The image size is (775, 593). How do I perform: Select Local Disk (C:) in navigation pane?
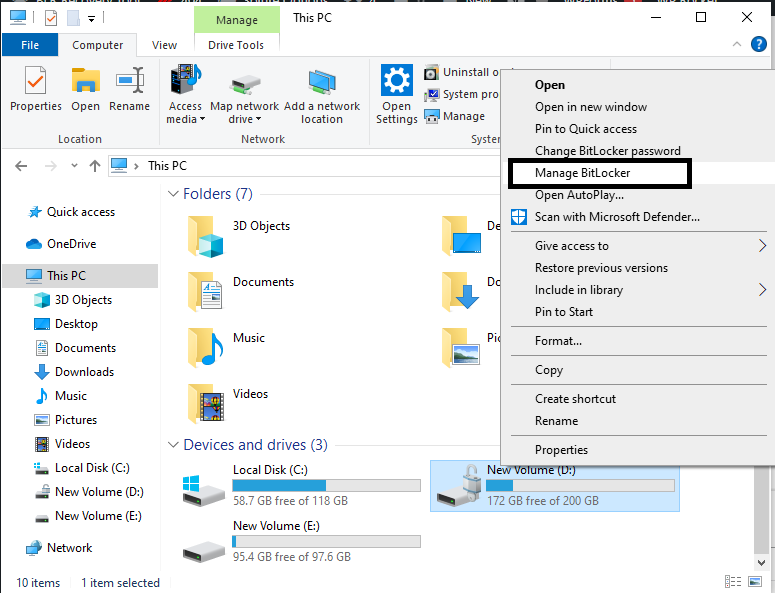pyautogui.click(x=82, y=468)
